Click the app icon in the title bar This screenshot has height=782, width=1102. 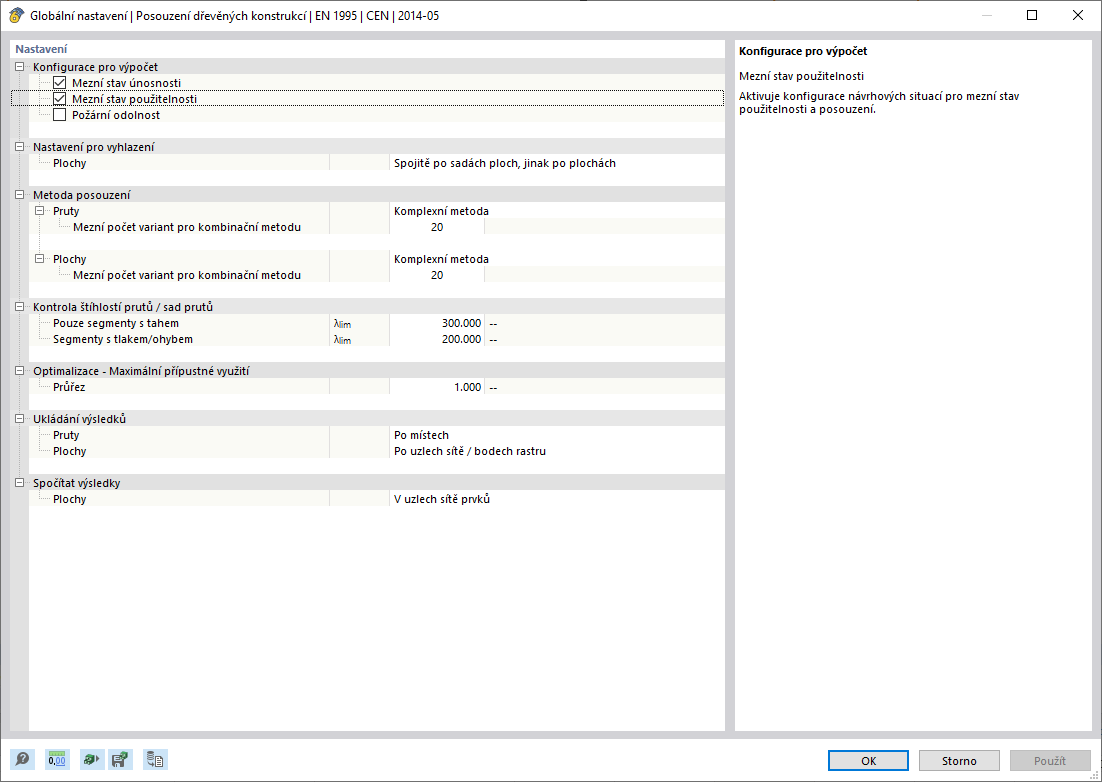[15, 15]
